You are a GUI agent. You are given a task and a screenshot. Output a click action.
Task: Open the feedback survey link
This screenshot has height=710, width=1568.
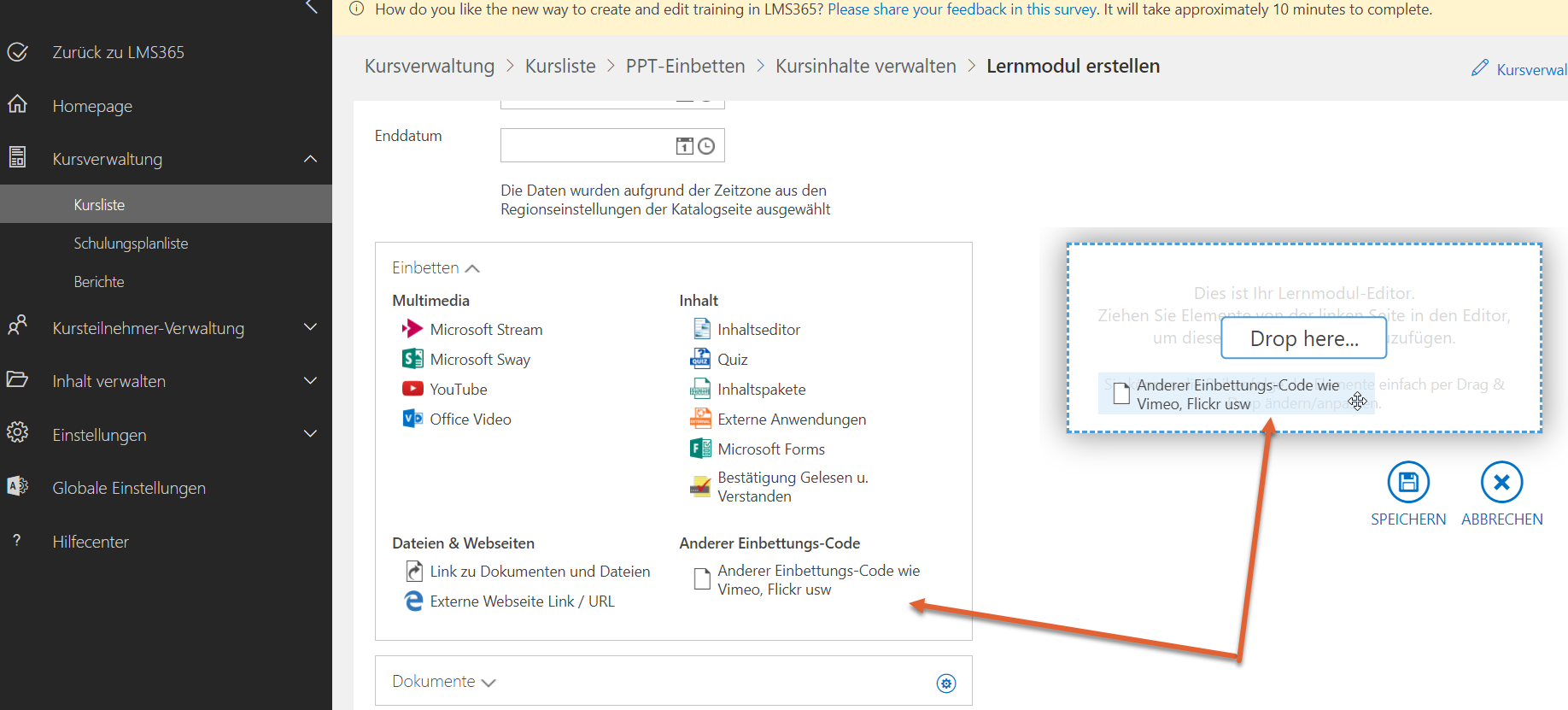tap(962, 9)
